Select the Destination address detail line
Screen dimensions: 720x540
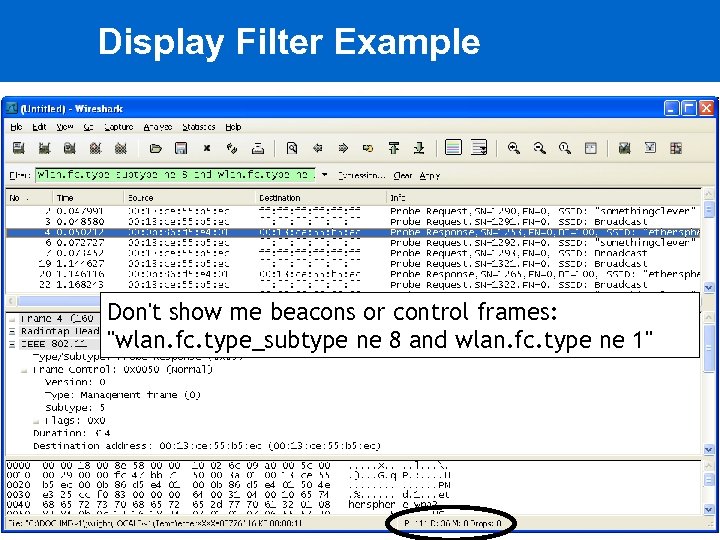[x=207, y=446]
